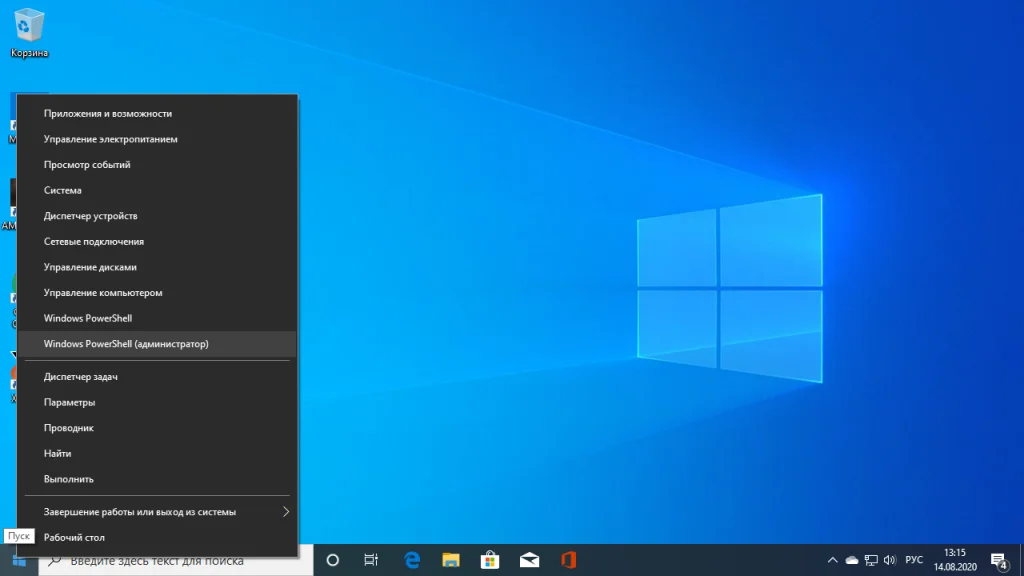Choose 'Управление дисками' in context menu
Image resolution: width=1024 pixels, height=576 pixels.
pos(90,267)
